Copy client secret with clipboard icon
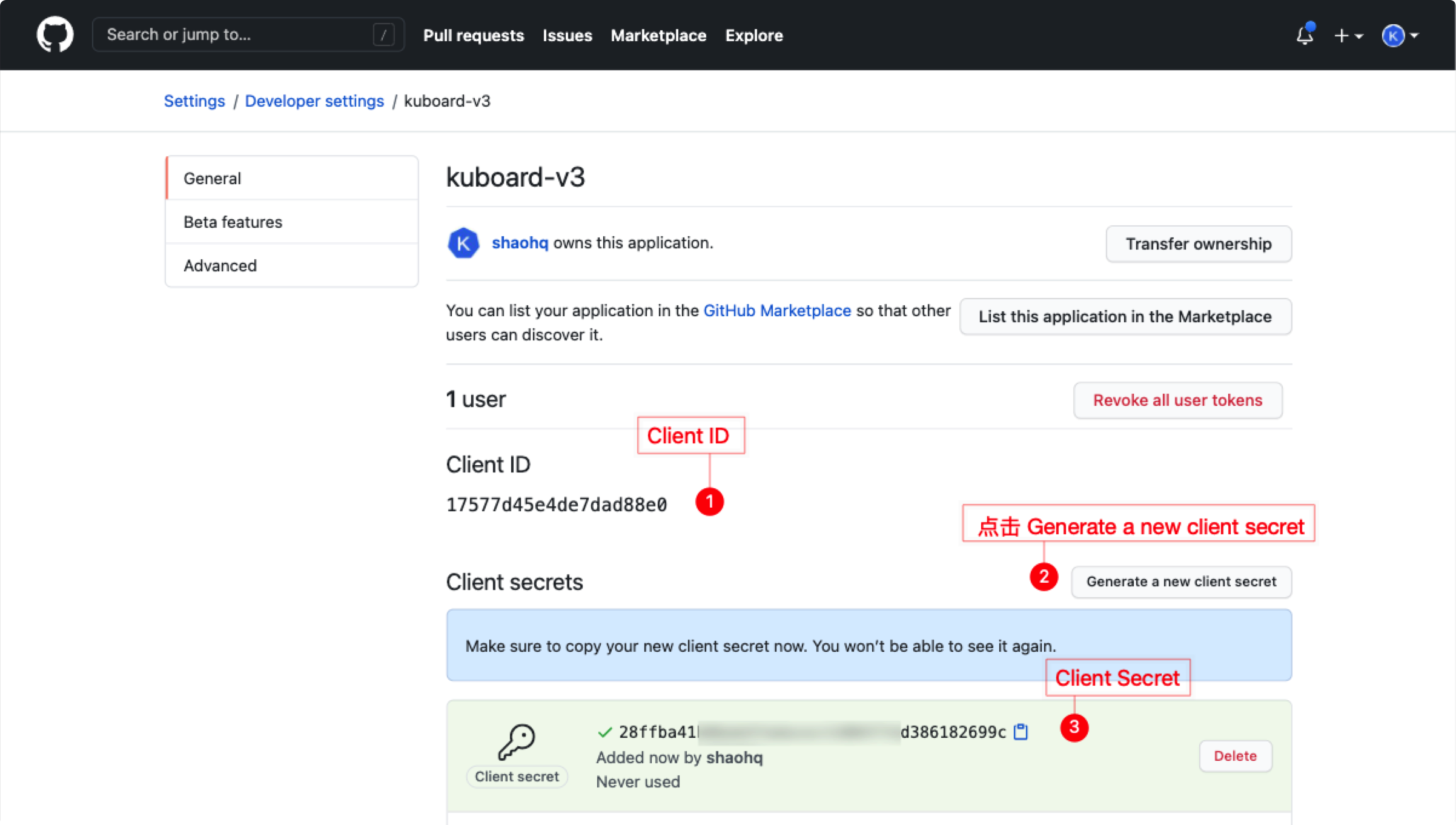The image size is (1456, 825). (1021, 732)
